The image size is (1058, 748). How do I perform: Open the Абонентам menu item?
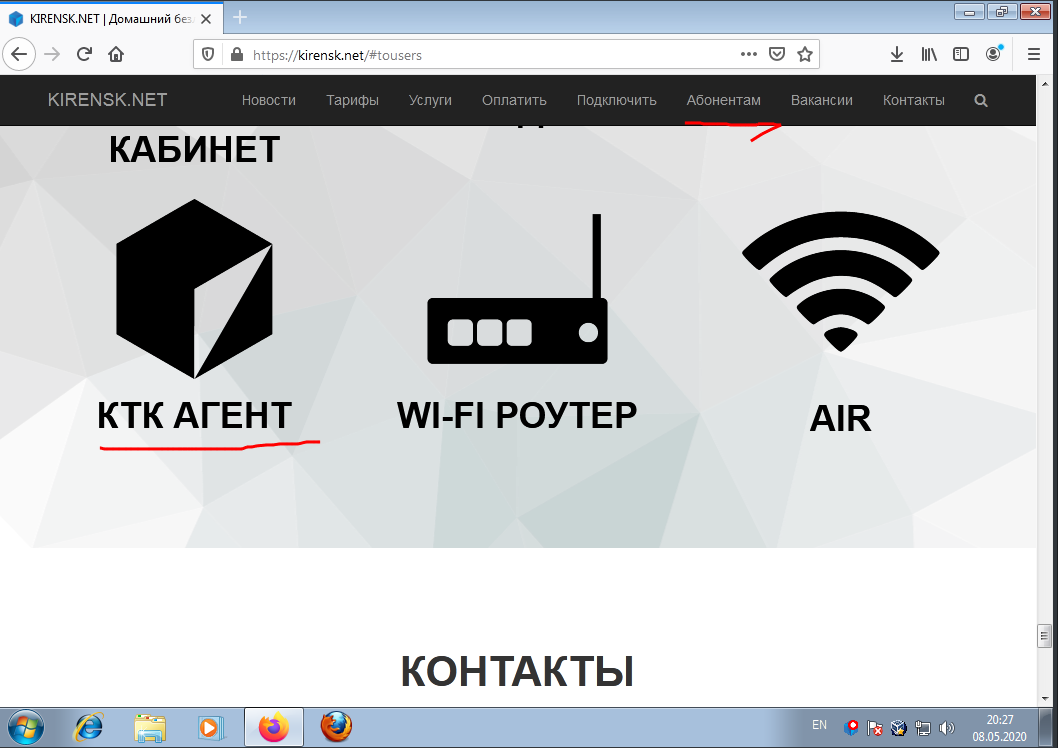pyautogui.click(x=723, y=100)
